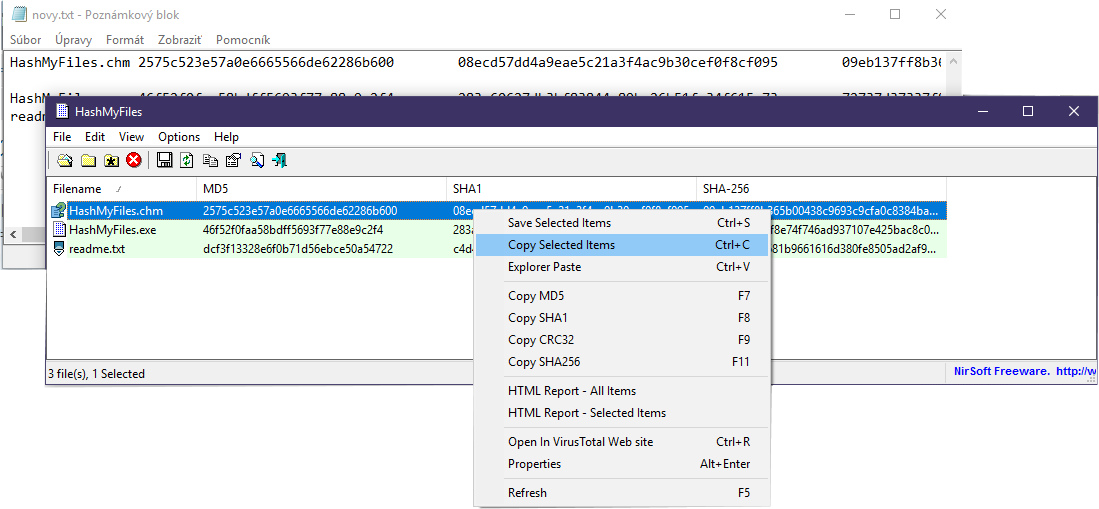The height and width of the screenshot is (509, 1099).
Task: Choose Copy MD5 from context menu
Action: [622, 296]
